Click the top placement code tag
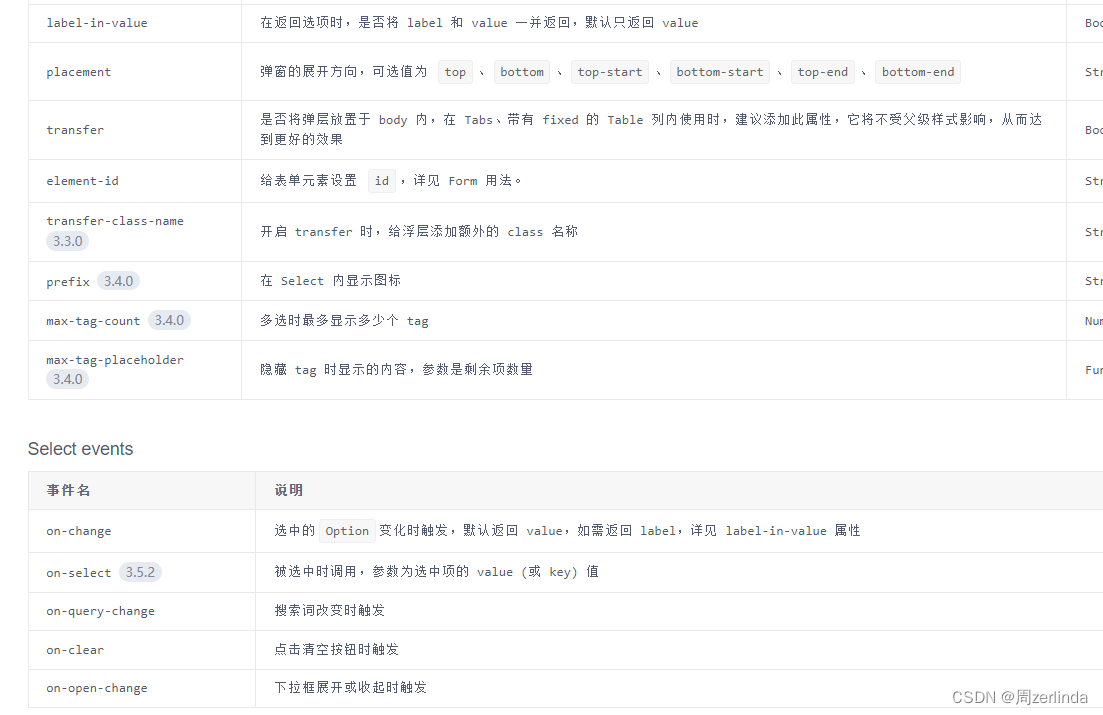 click(x=455, y=72)
